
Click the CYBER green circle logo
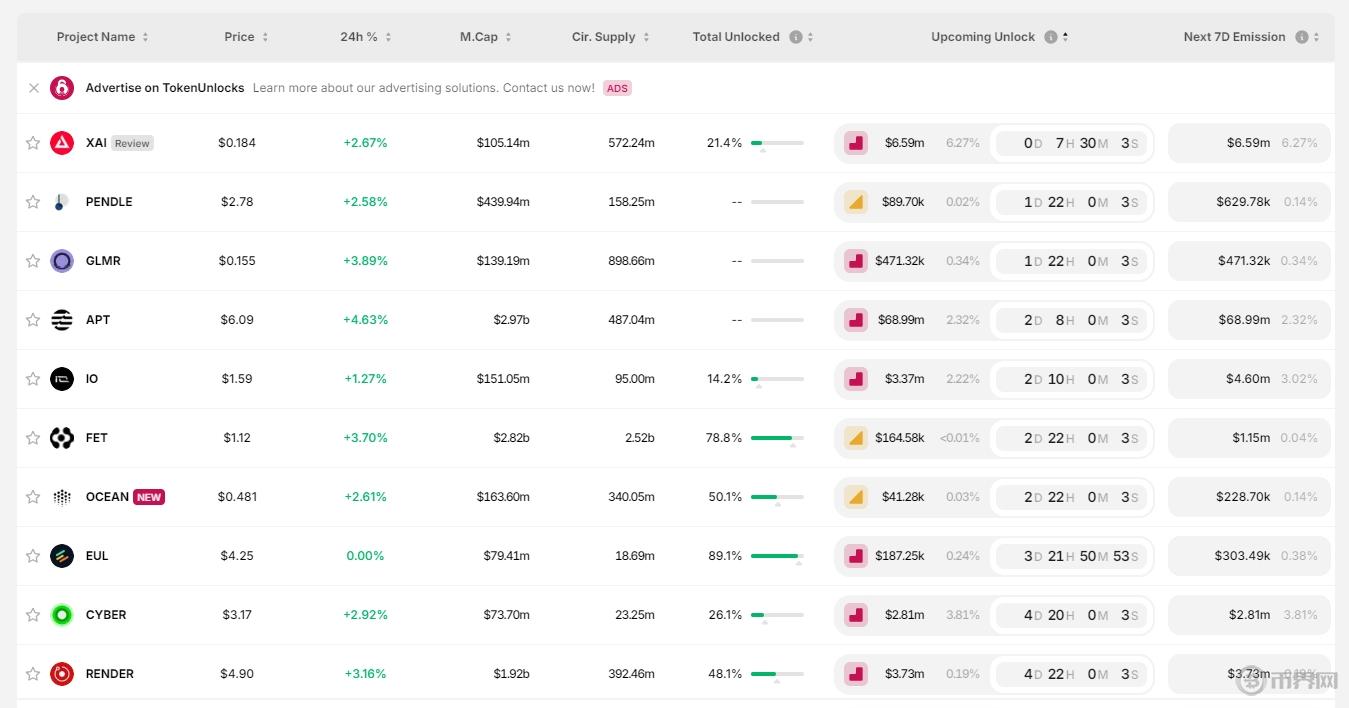[62, 615]
